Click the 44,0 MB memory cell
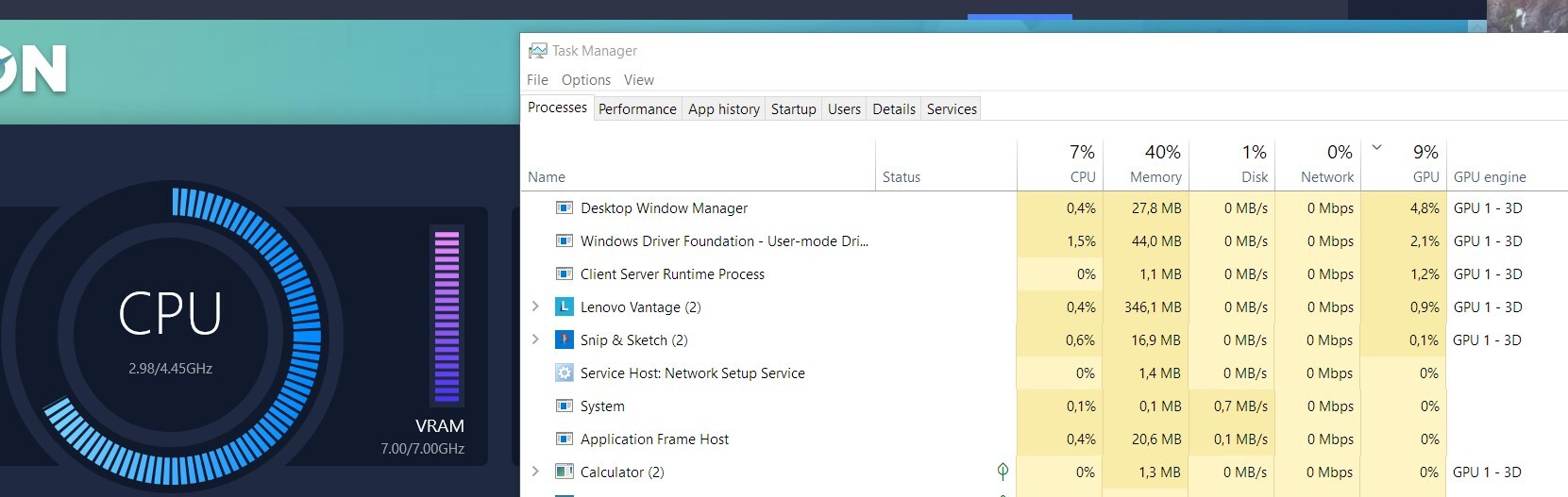 tap(1145, 240)
